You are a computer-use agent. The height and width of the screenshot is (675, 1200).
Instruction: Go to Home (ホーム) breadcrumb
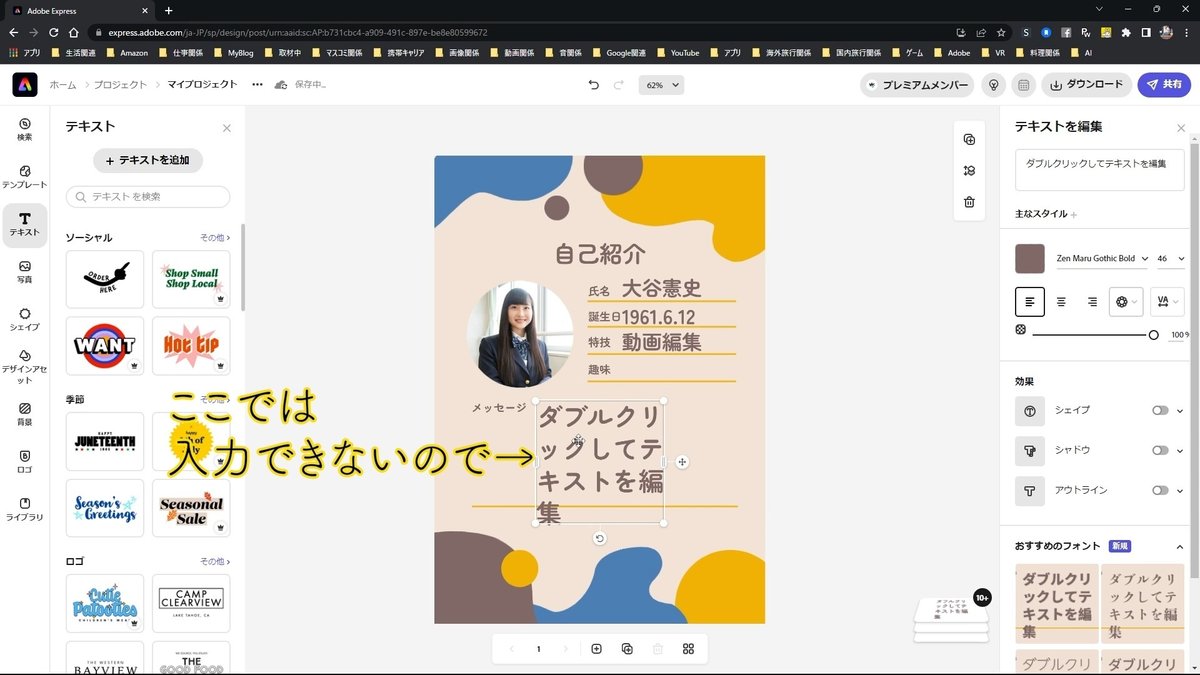62,85
